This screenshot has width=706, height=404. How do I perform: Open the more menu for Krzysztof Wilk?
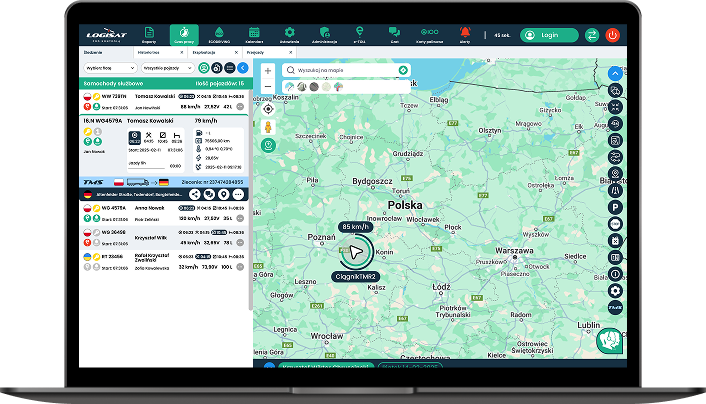(240, 243)
